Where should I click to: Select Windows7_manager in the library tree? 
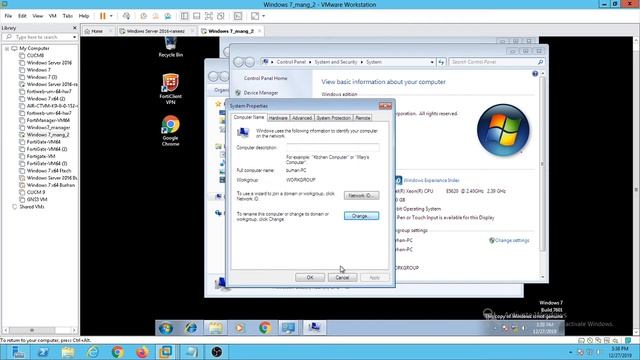tap(48, 127)
